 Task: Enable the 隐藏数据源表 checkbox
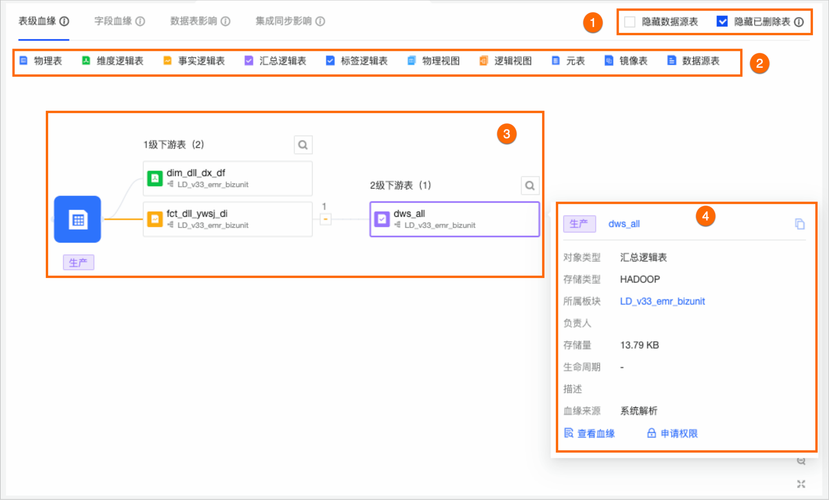(630, 22)
